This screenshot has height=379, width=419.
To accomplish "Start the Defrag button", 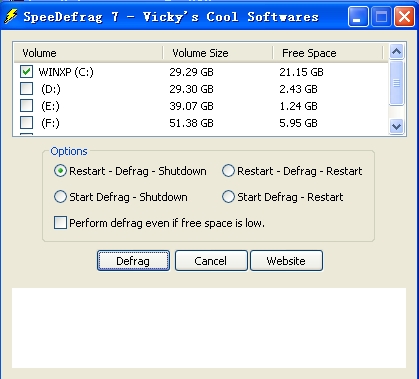I will click(133, 261).
